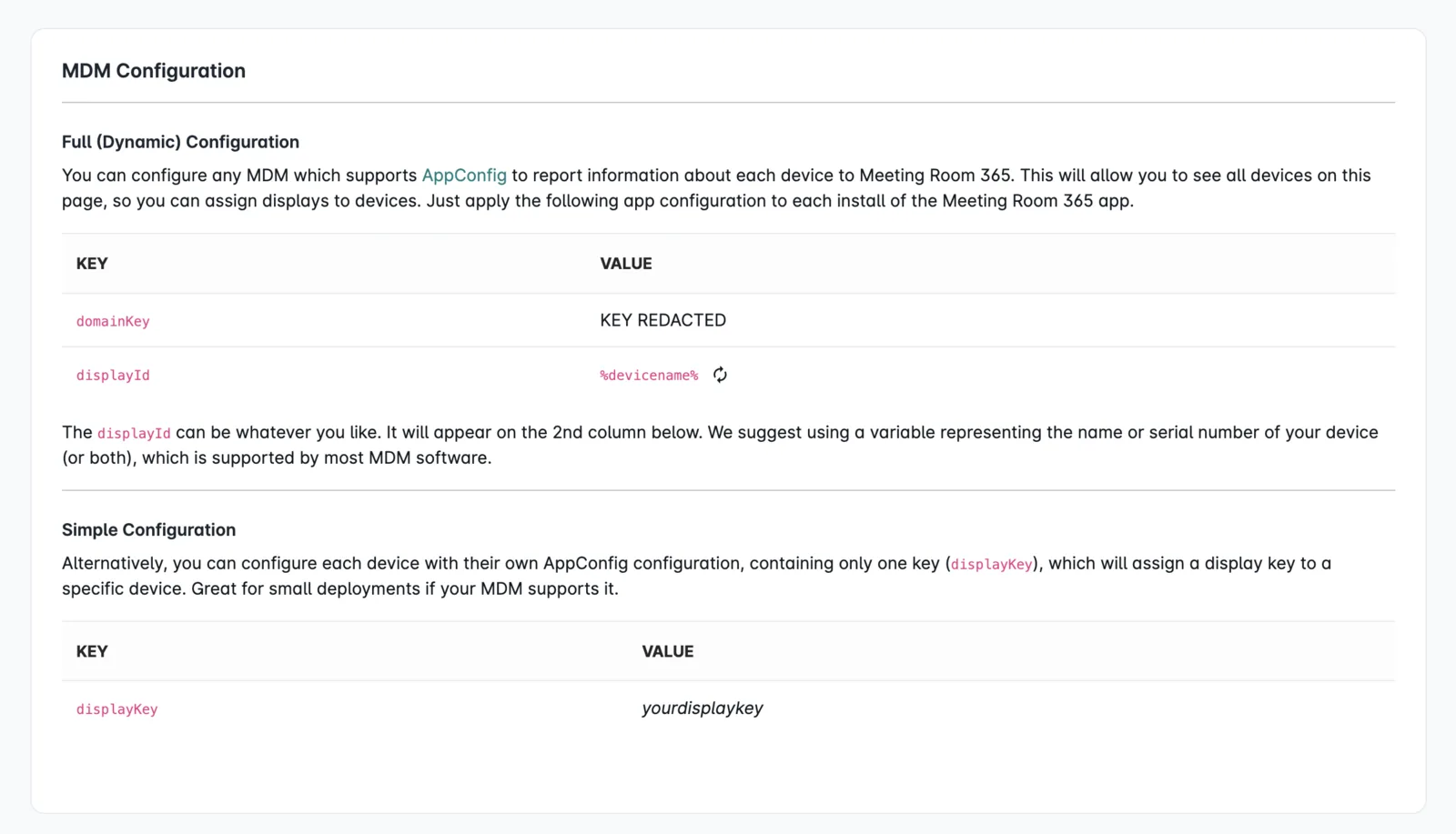The height and width of the screenshot is (834, 1456).
Task: Click the MDM Configuration heading
Action: (x=154, y=71)
